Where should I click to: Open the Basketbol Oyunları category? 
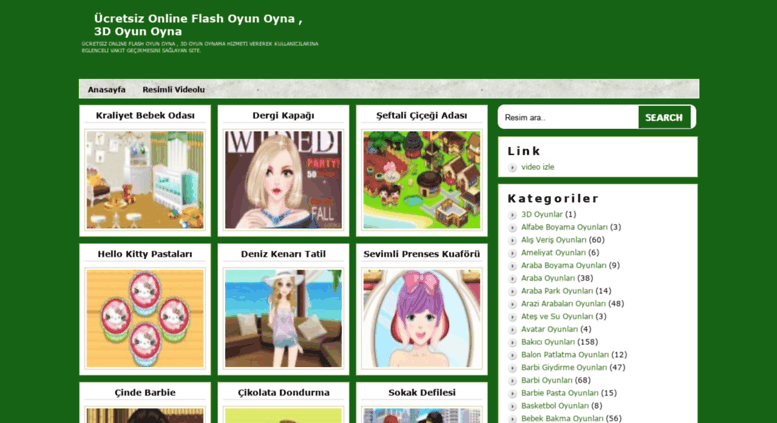coord(555,406)
